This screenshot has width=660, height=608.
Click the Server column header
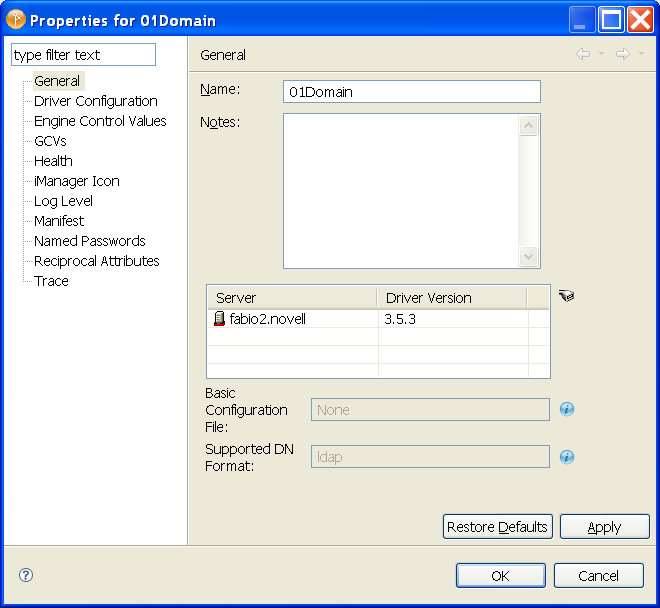point(292,298)
